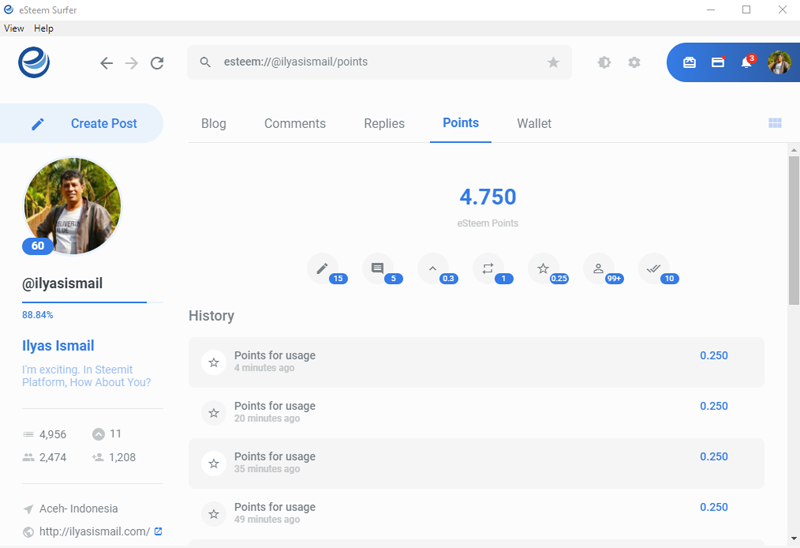Click the 4.750 eSteem Points total
Viewport: 800px width, 548px height.
488,197
